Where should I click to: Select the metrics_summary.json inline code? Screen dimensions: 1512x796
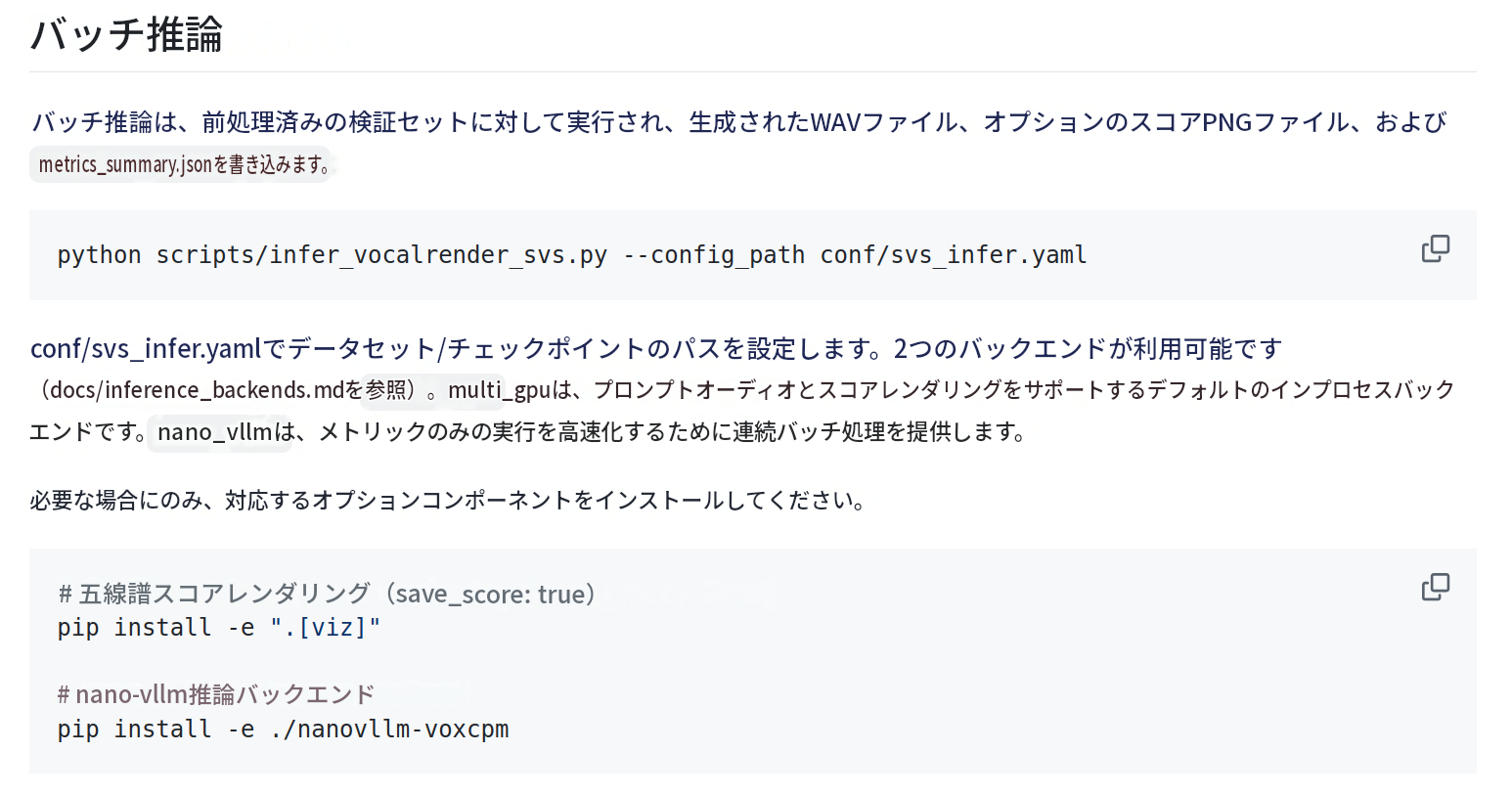(x=125, y=164)
